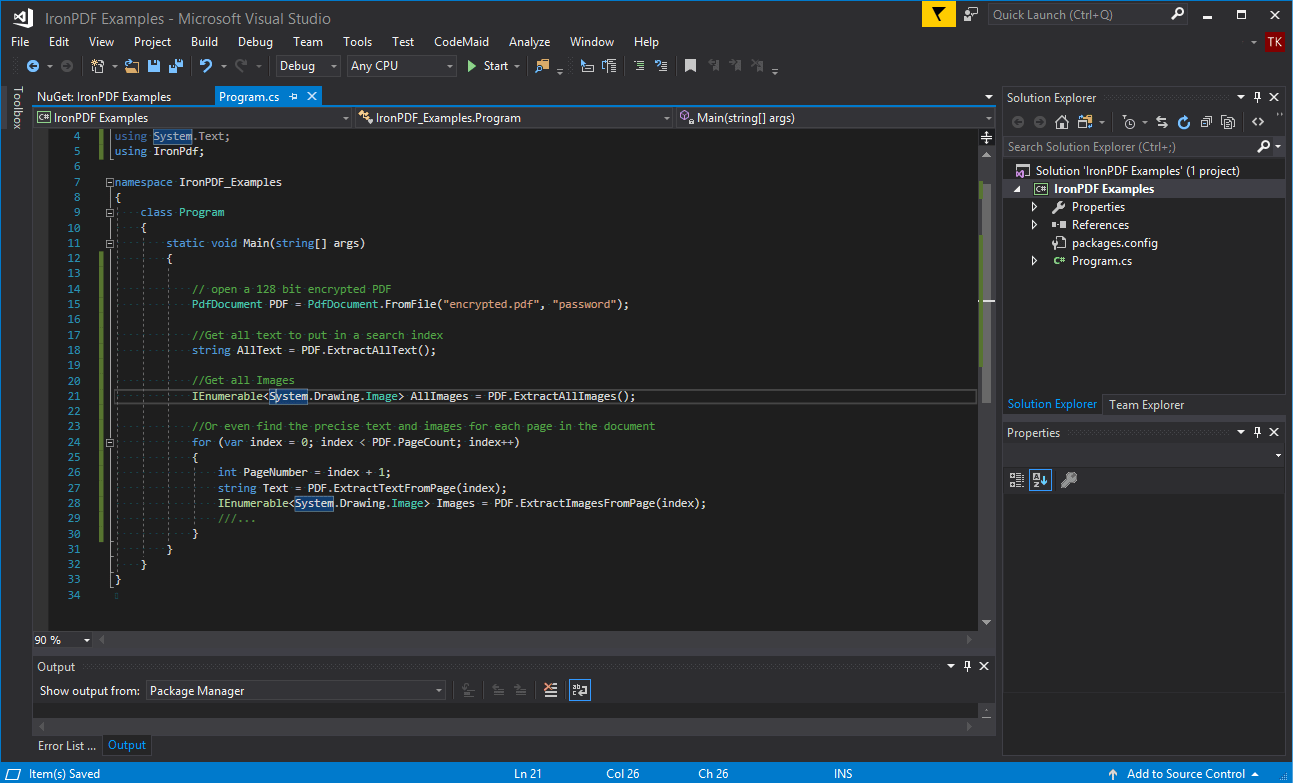Screen dimensions: 1293x783
Task: Expand the Properties node in Solution Explorer
Action: tap(1035, 207)
